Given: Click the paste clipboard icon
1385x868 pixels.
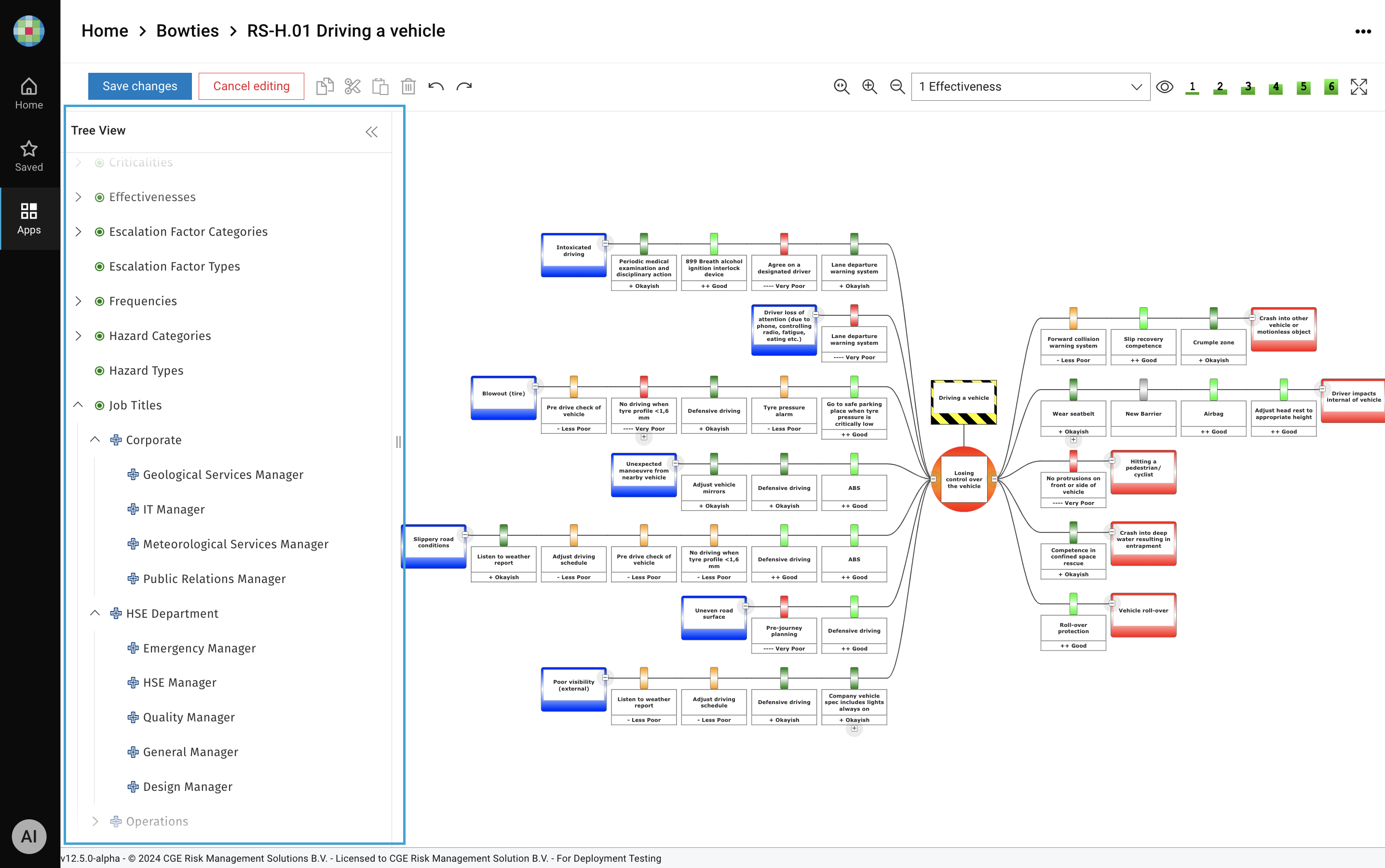Looking at the screenshot, I should pyautogui.click(x=380, y=87).
